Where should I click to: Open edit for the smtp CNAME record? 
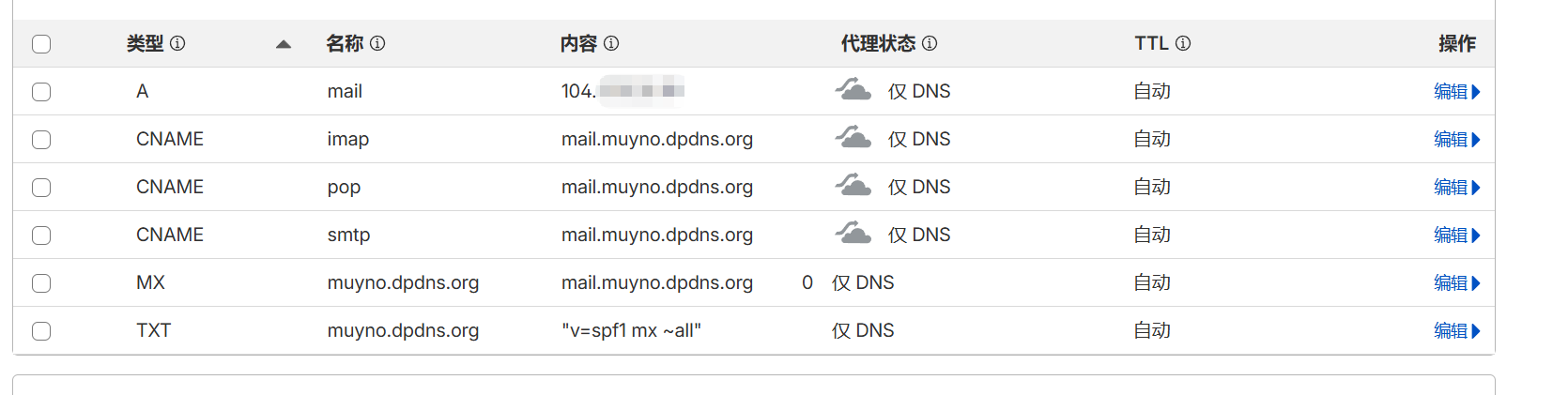[1456, 235]
